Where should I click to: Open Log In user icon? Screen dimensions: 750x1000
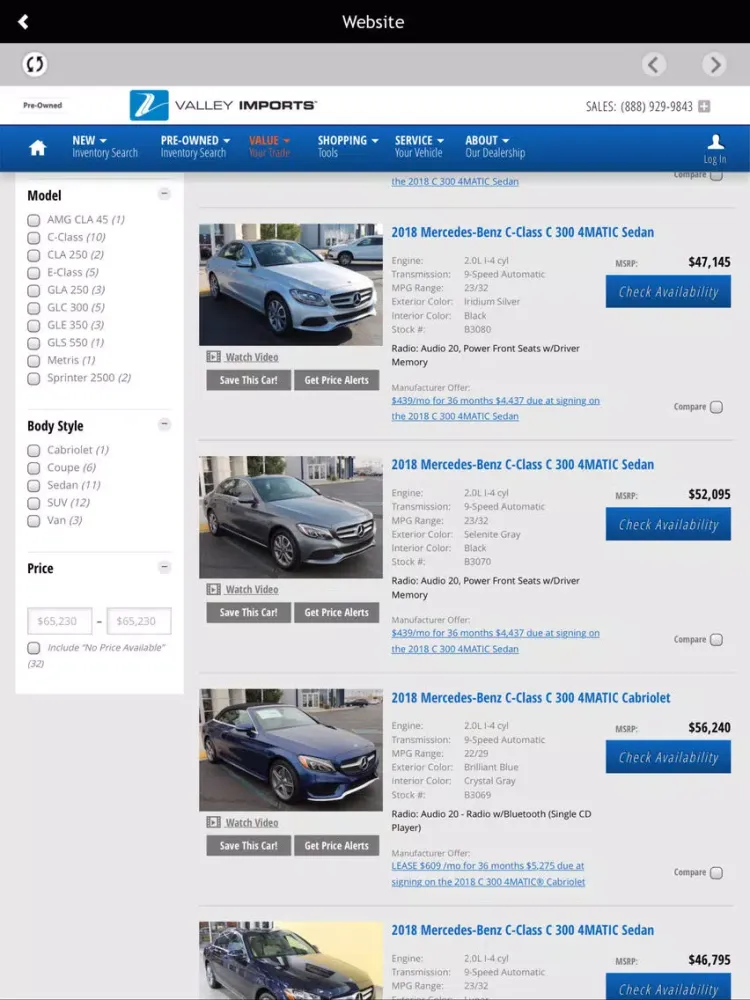pyautogui.click(x=715, y=149)
